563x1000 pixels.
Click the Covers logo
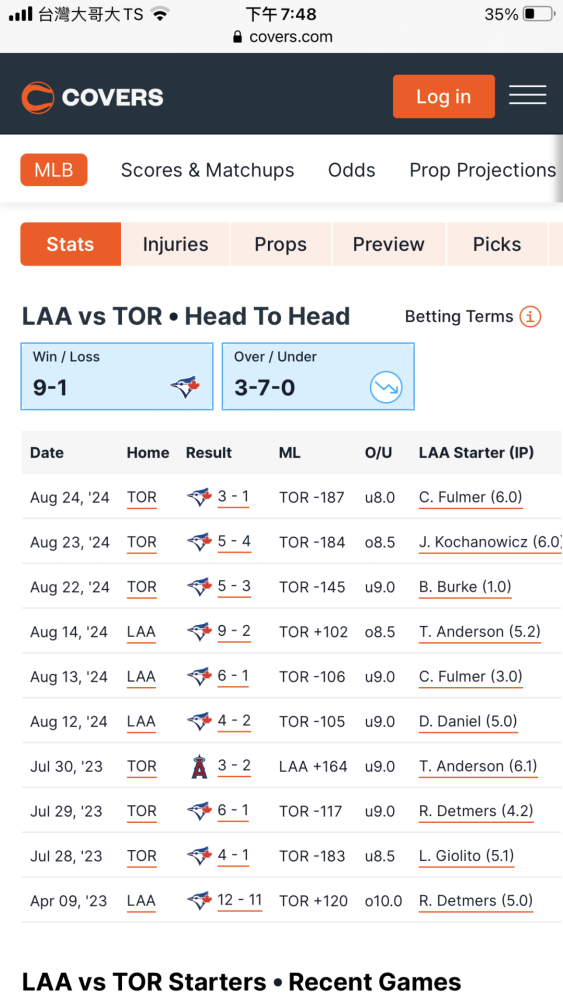(92, 97)
